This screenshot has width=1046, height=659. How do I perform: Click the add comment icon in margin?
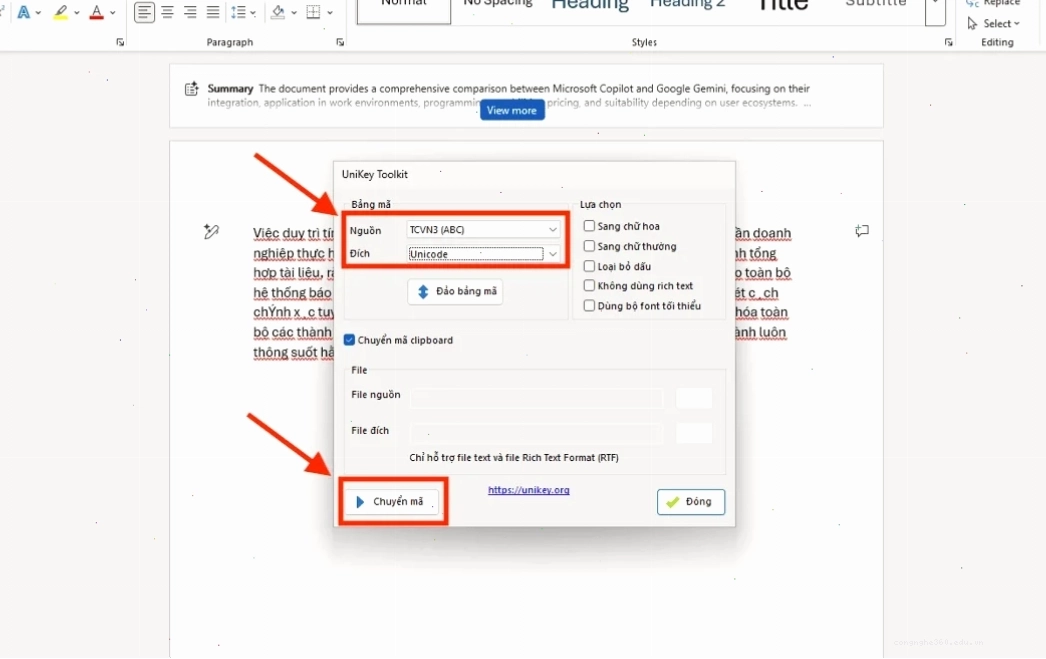click(x=862, y=231)
